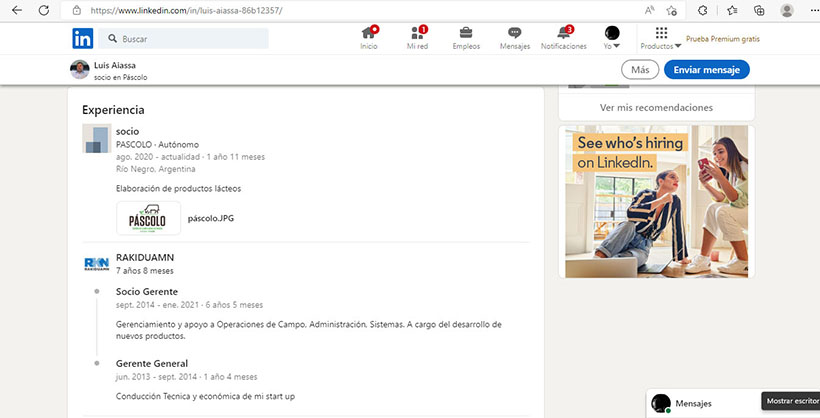Click Ver mis recomendaciones link
The height and width of the screenshot is (418, 820).
pyautogui.click(x=656, y=107)
